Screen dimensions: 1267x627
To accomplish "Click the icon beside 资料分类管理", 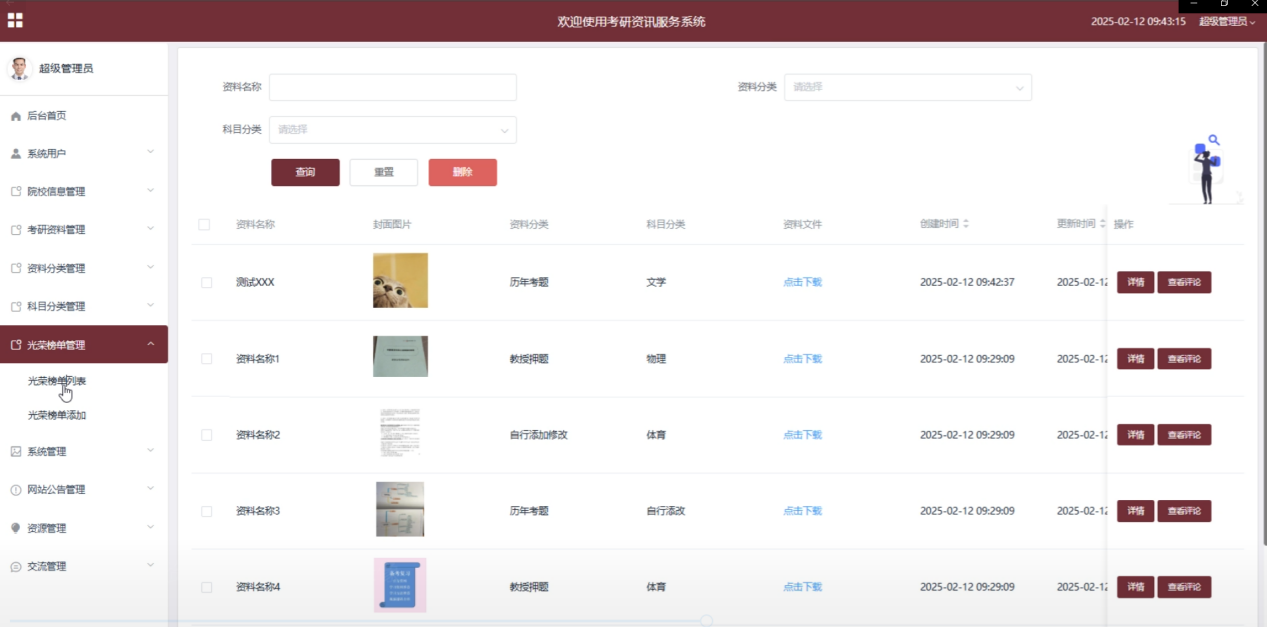I will (16, 268).
